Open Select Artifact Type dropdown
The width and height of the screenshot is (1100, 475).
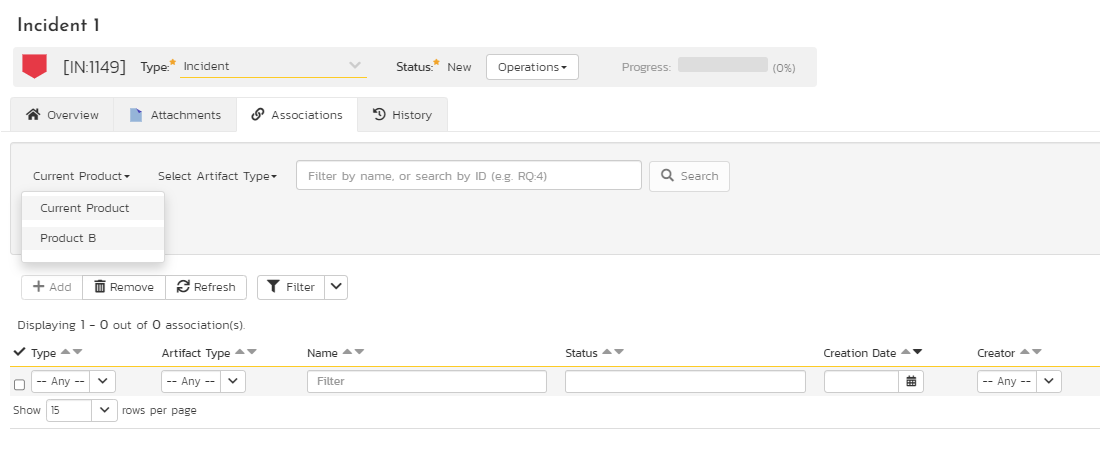(217, 176)
